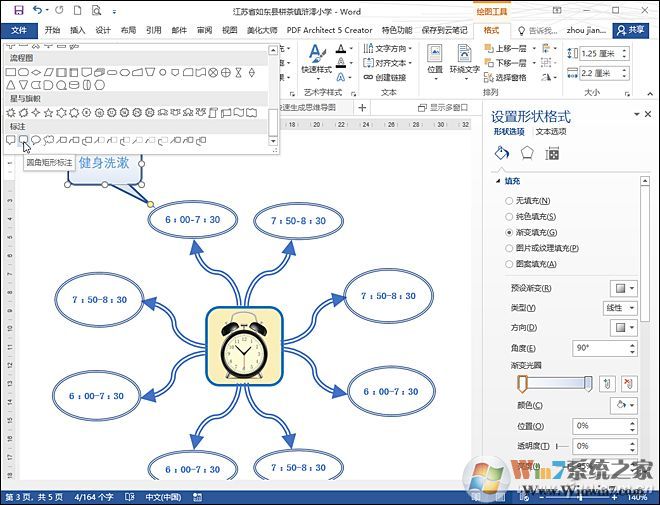Screen dimensions: 660x505
Task: Click the remove gradient stop icon
Action: click(x=628, y=383)
